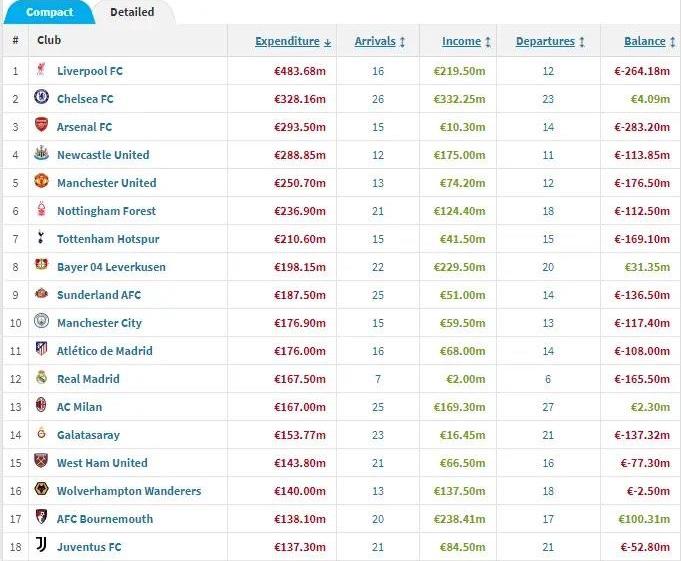Click Manchester City's income €59.50m
Viewport: 681px width, 561px height.
click(463, 323)
